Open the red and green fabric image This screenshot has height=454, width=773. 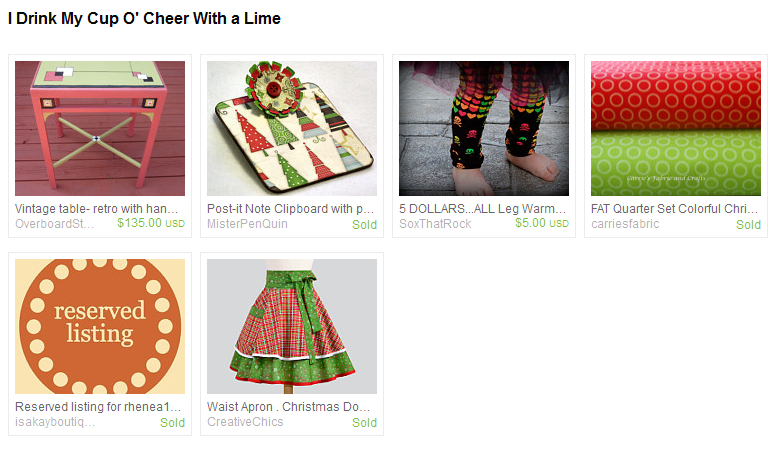(x=676, y=128)
